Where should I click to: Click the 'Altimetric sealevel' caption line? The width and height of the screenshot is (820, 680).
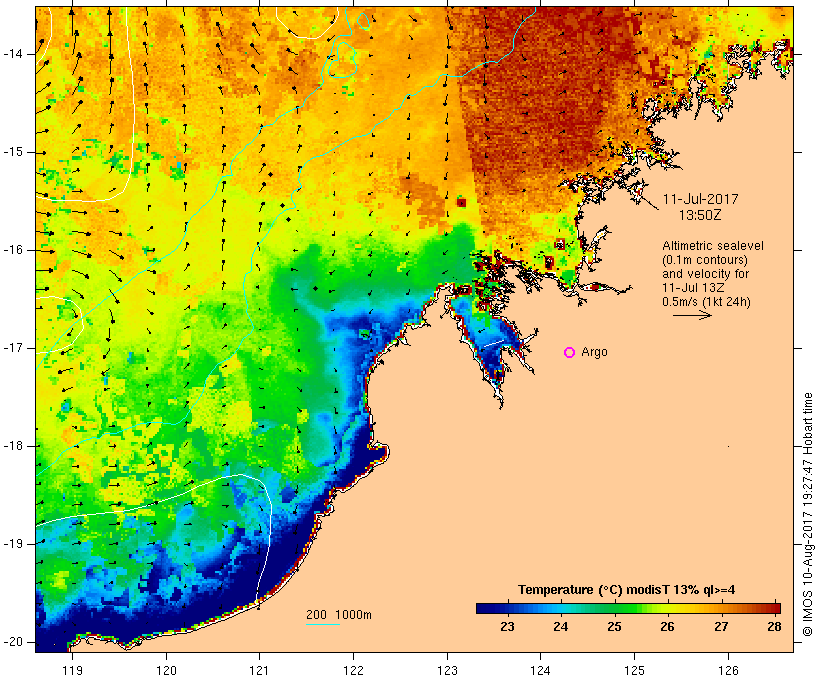(713, 246)
